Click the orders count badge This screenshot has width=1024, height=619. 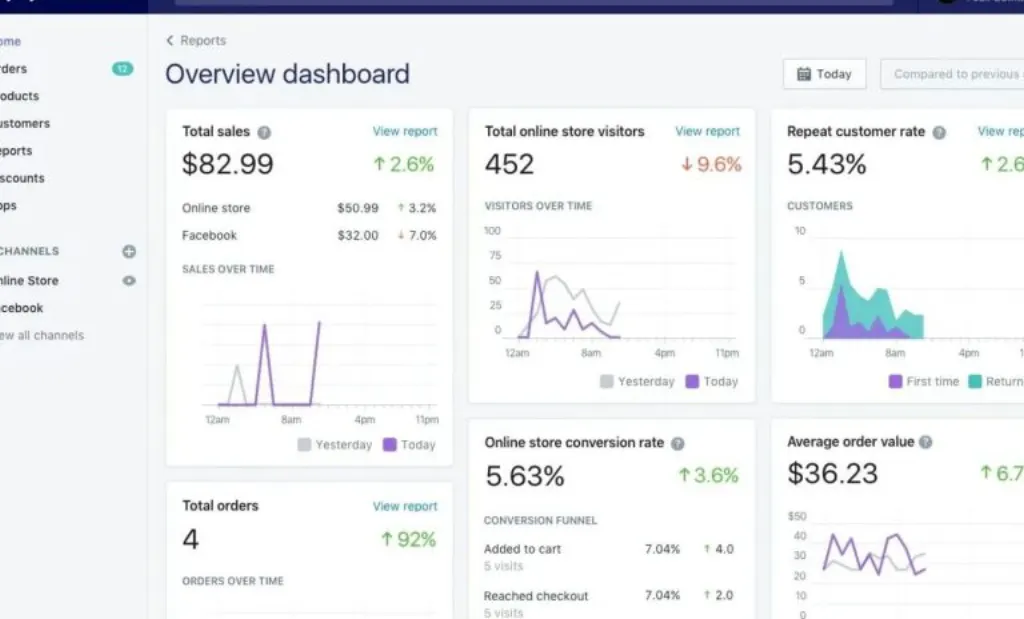(x=122, y=69)
